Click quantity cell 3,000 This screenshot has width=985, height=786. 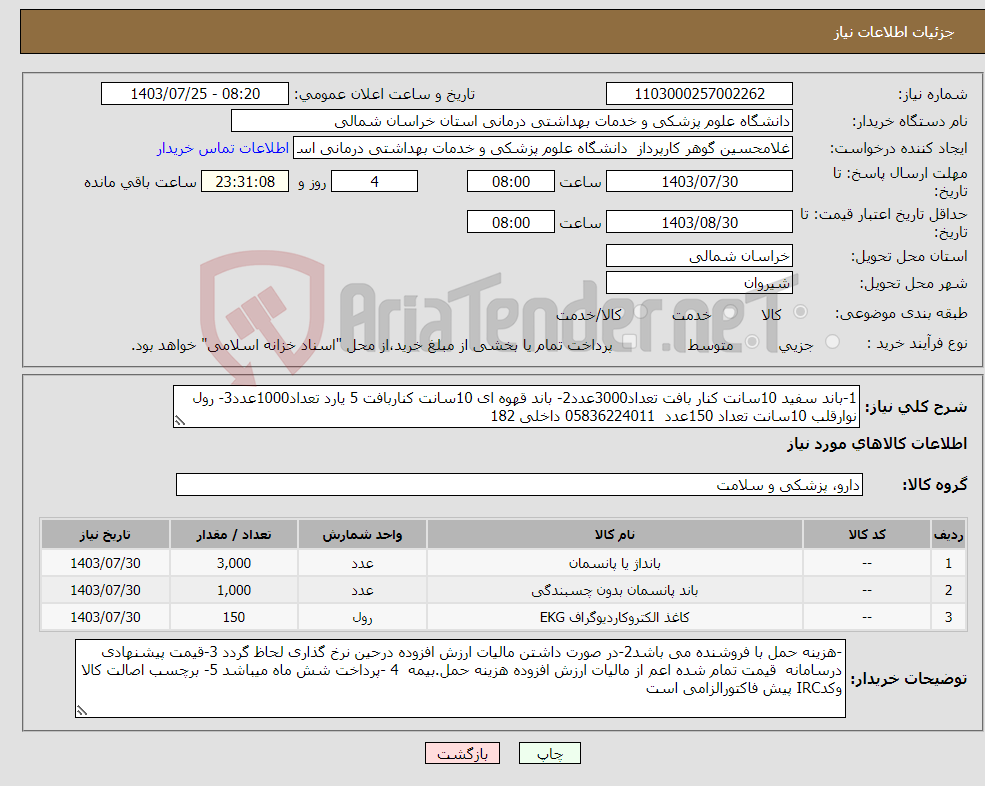click(x=234, y=563)
